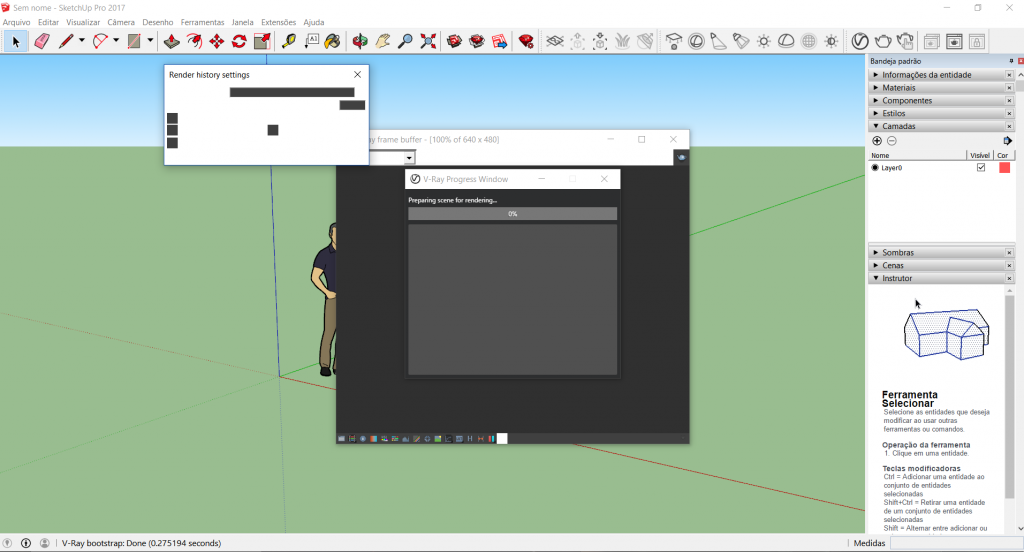Activate the Push/Pull tool
Image resolution: width=1024 pixels, height=552 pixels.
[x=171, y=42]
